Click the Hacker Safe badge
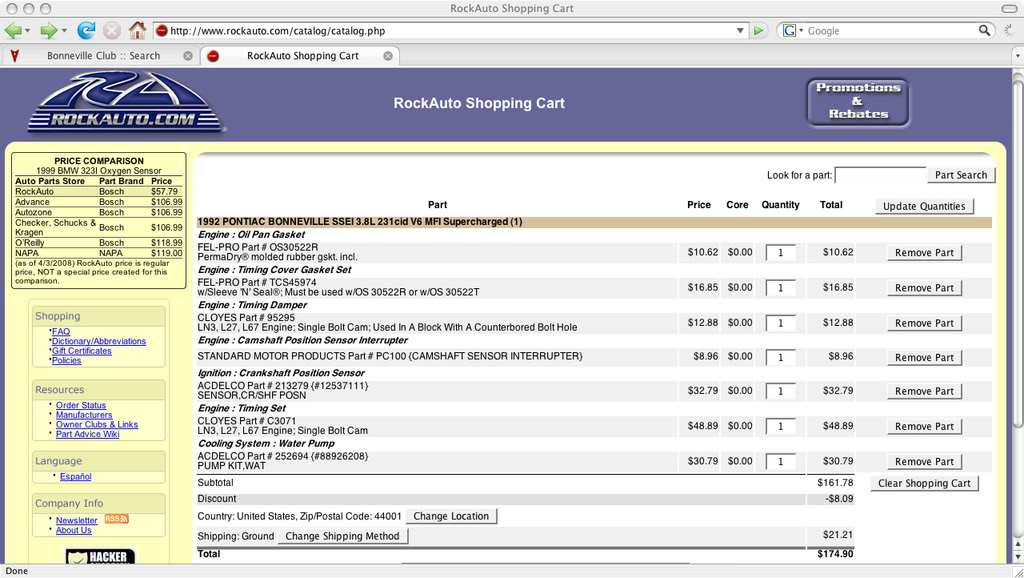The width and height of the screenshot is (1024, 578). [x=101, y=556]
